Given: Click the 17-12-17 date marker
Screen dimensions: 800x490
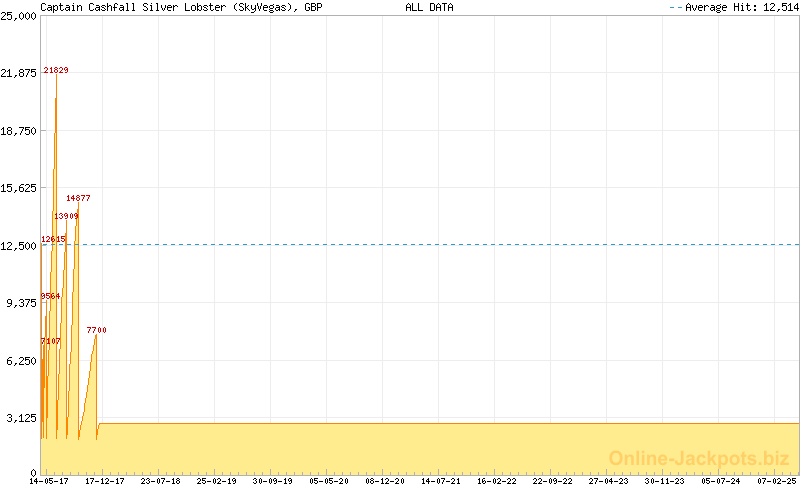Looking at the screenshot, I should point(104,481).
